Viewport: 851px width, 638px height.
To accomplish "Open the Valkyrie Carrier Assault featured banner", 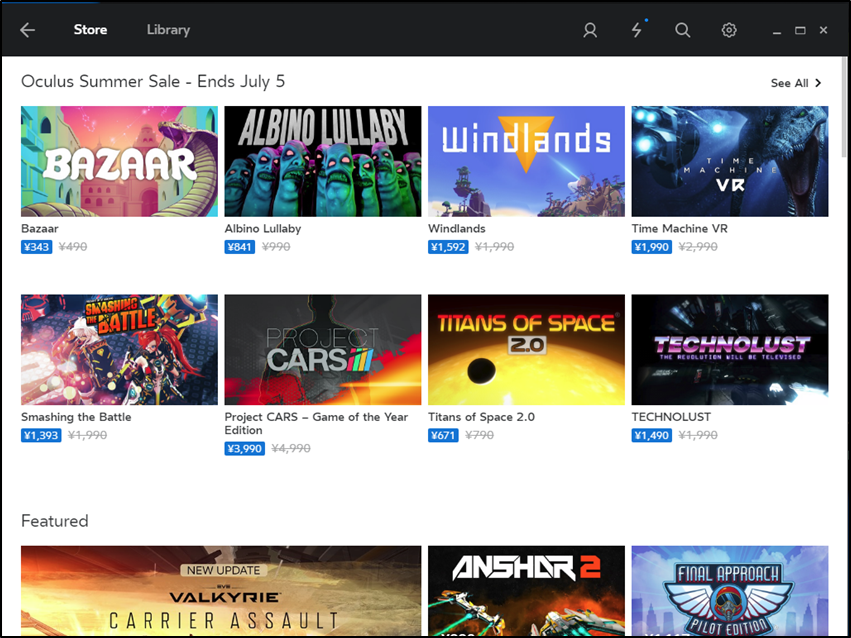I will tap(221, 590).
